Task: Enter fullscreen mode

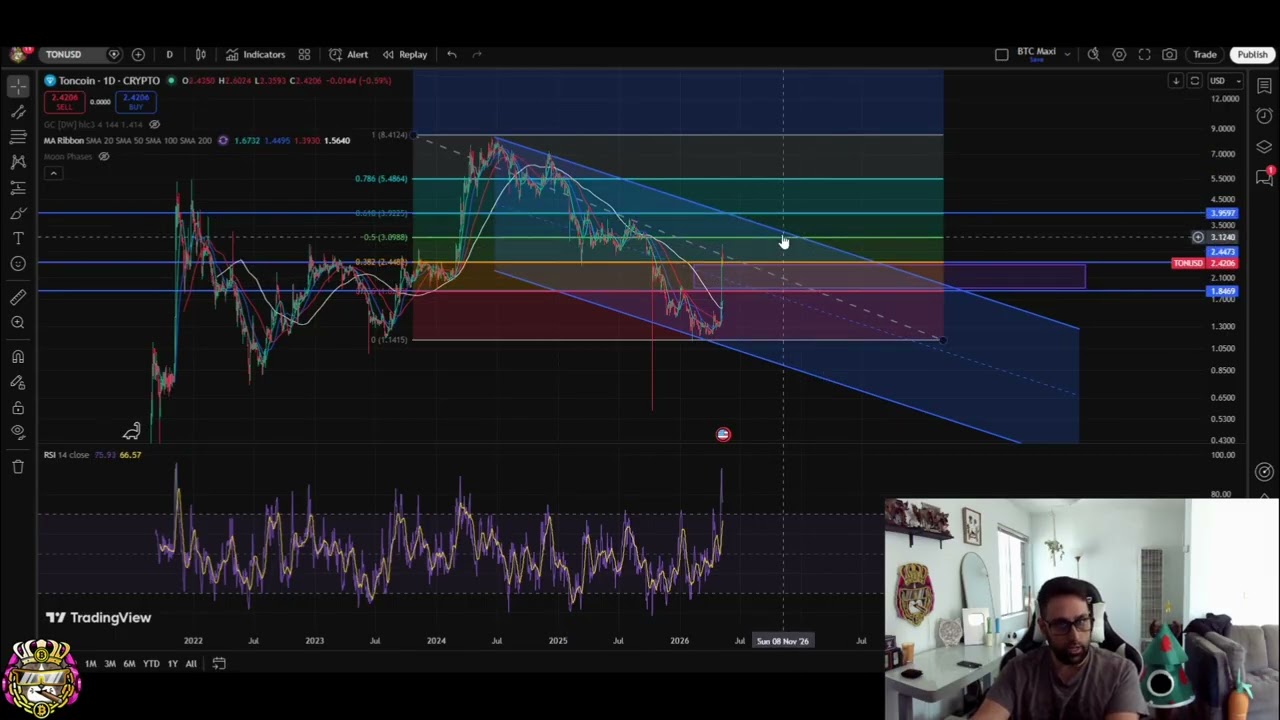Action: tap(1144, 54)
